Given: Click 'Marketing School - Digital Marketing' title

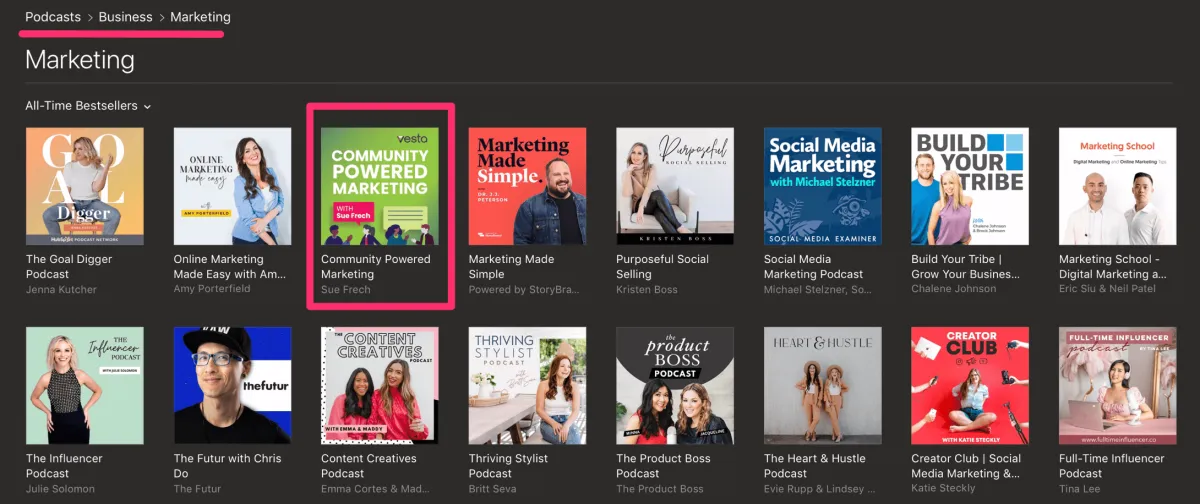Looking at the screenshot, I should (1113, 266).
